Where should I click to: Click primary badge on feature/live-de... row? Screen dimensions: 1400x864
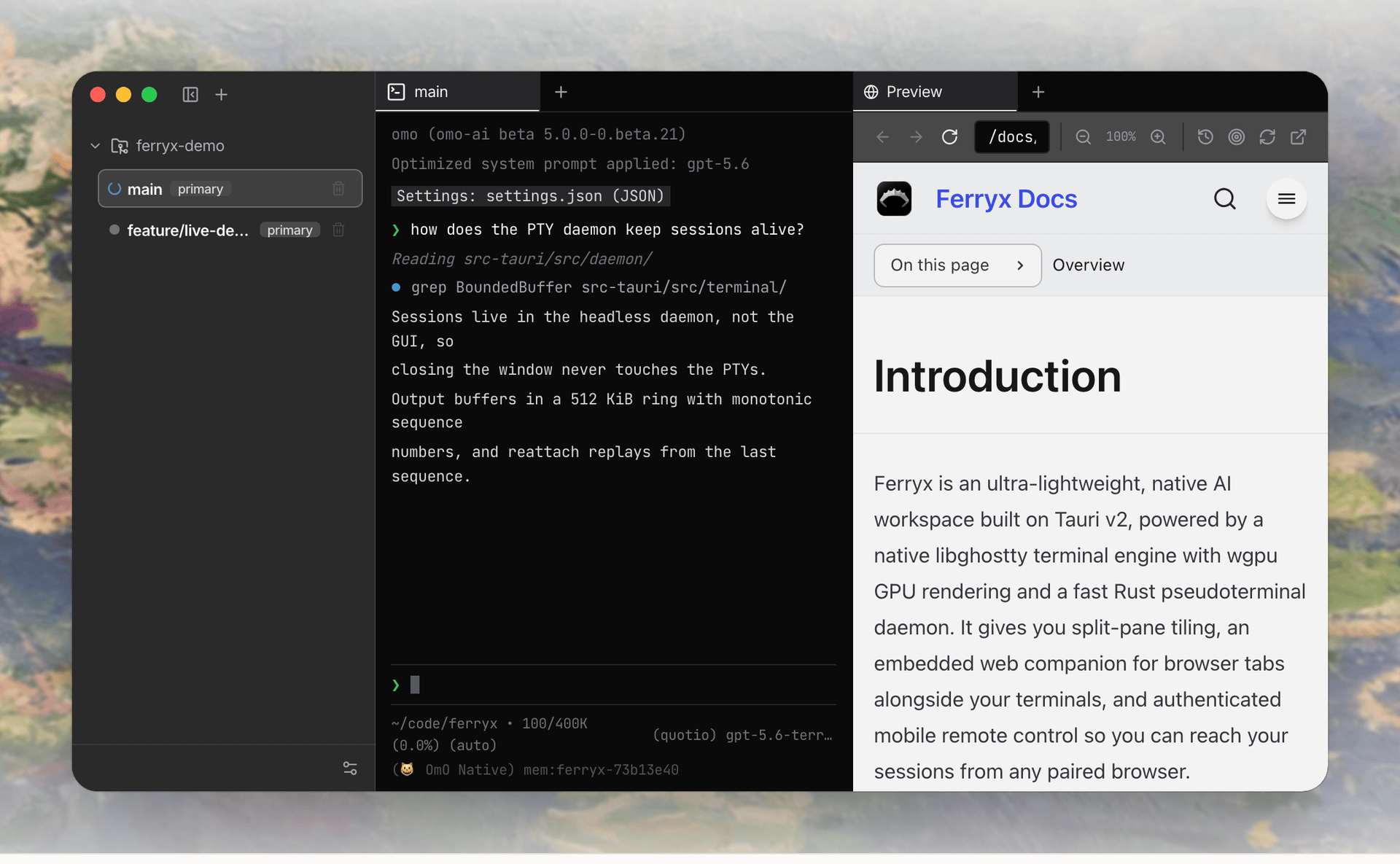(x=289, y=230)
